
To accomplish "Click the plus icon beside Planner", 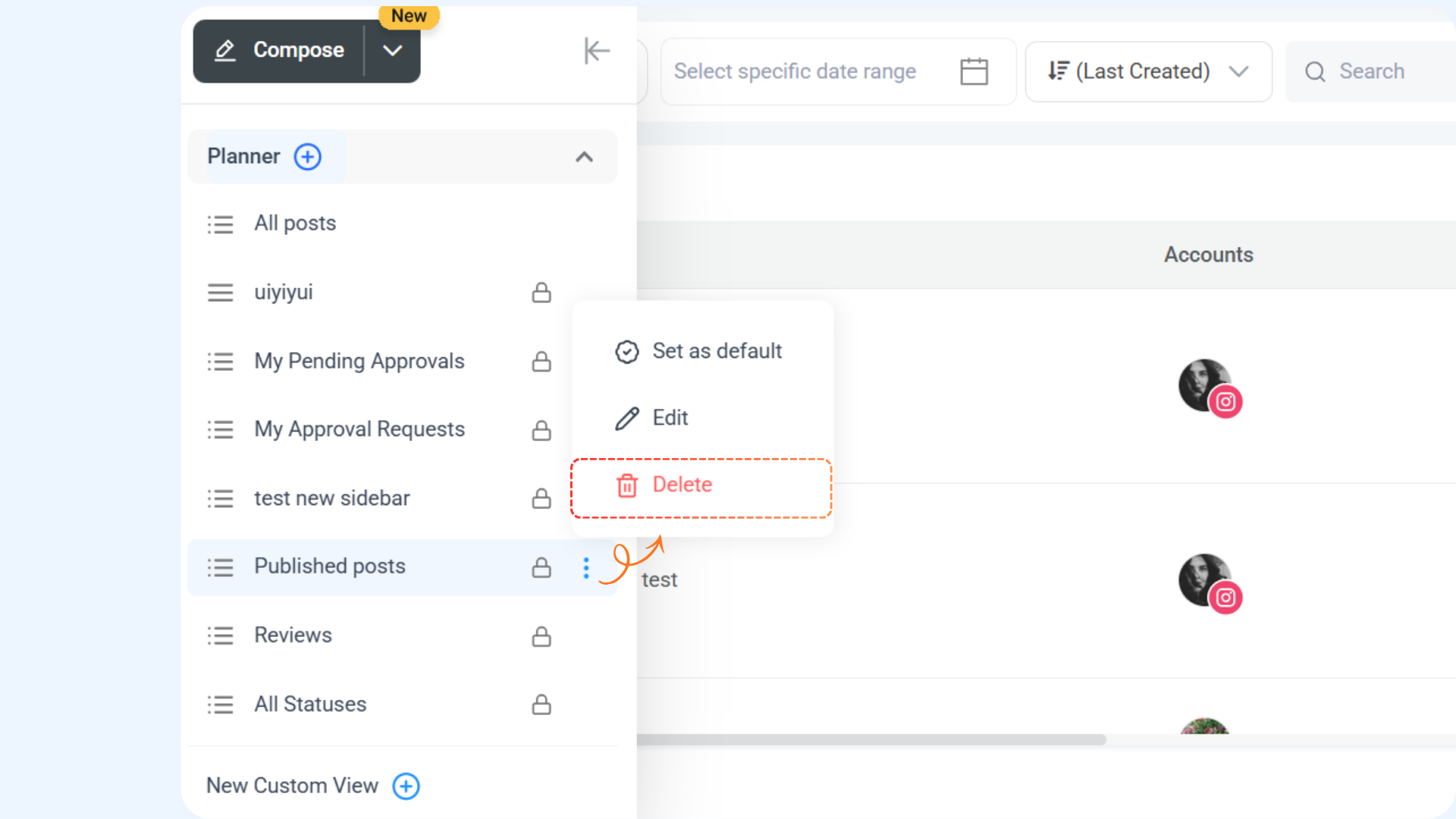I will pyautogui.click(x=307, y=157).
